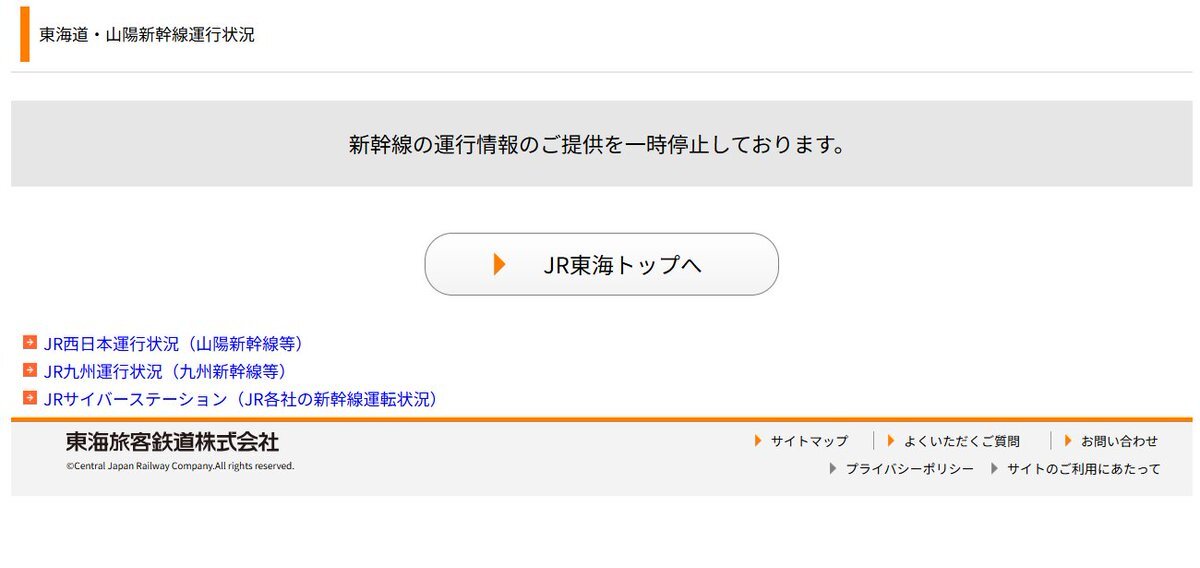Click the orange triangle before よくいただくご質問
Screen dimensions: 1200x568
pyautogui.click(x=891, y=440)
